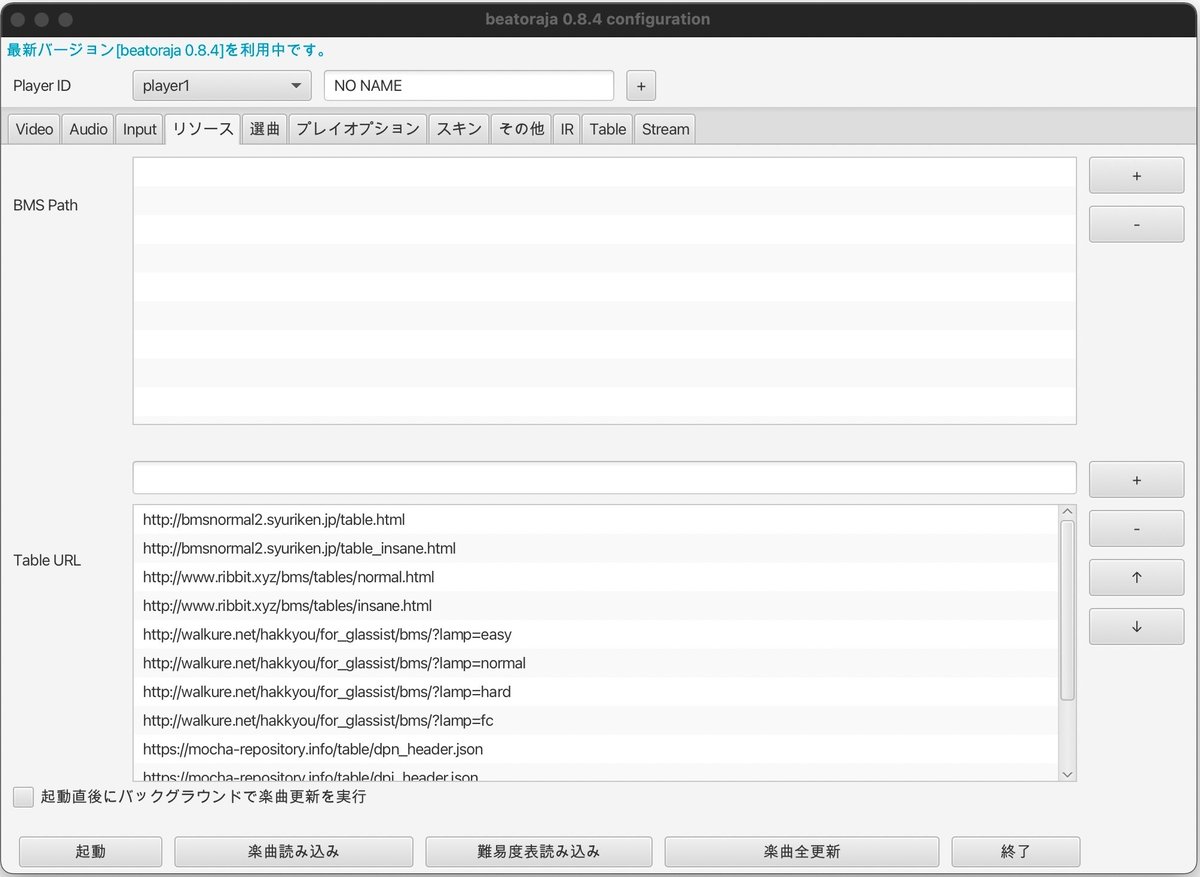Select ribbit.xyz/bms/tables/insane.html row
Screen dimensions: 1200x877
(x=596, y=605)
